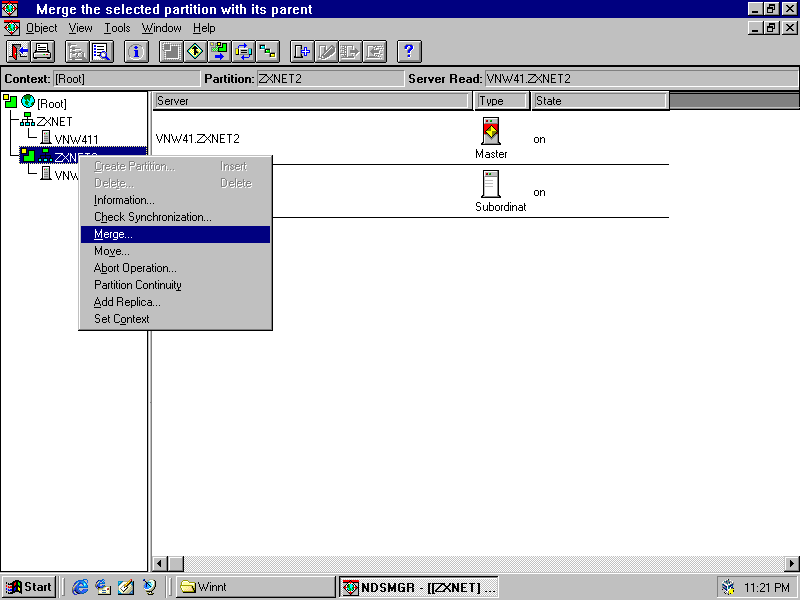Select the [Root] tree node
This screenshot has width=800, height=600.
coord(52,104)
